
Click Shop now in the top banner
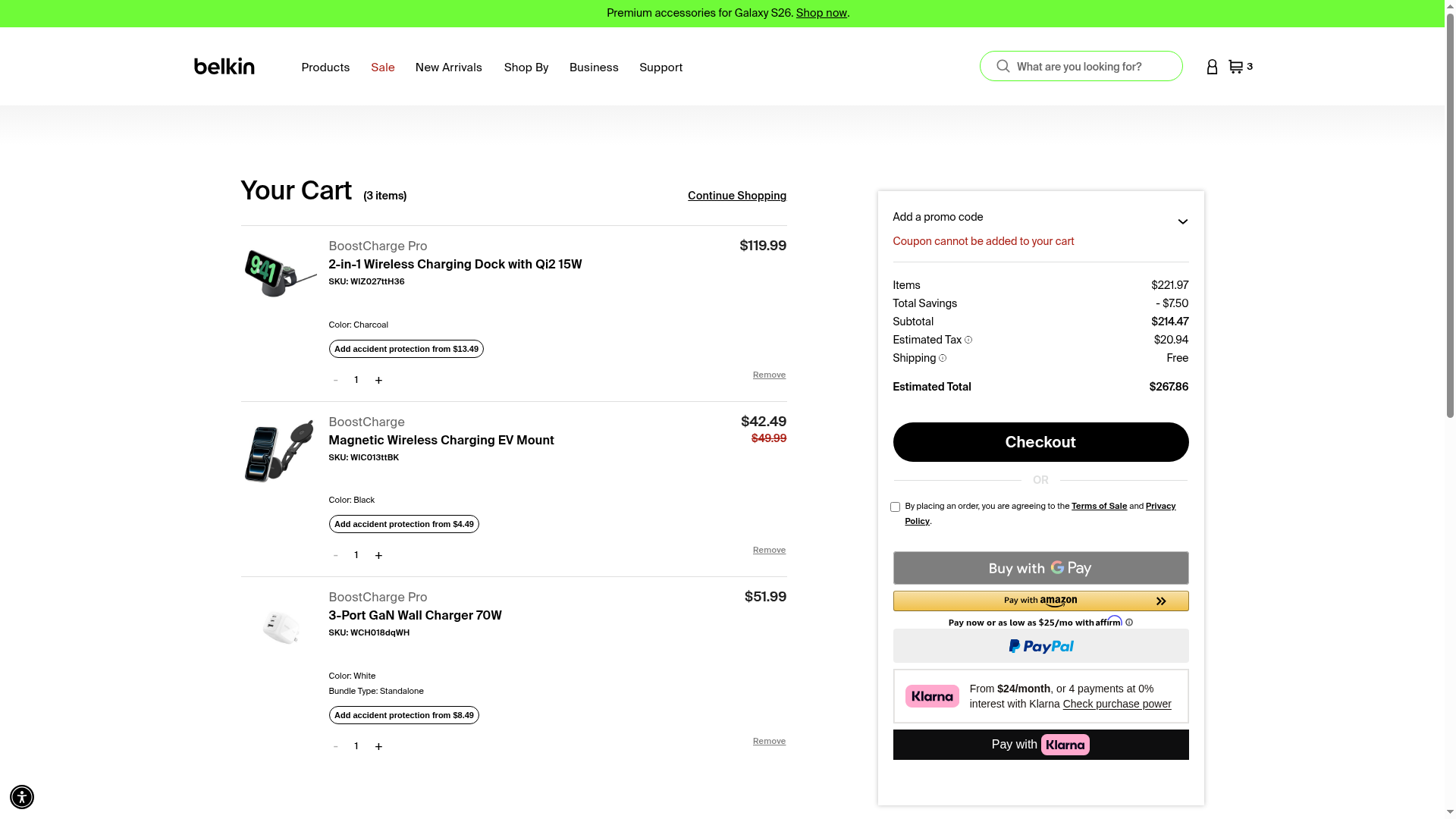(x=821, y=13)
